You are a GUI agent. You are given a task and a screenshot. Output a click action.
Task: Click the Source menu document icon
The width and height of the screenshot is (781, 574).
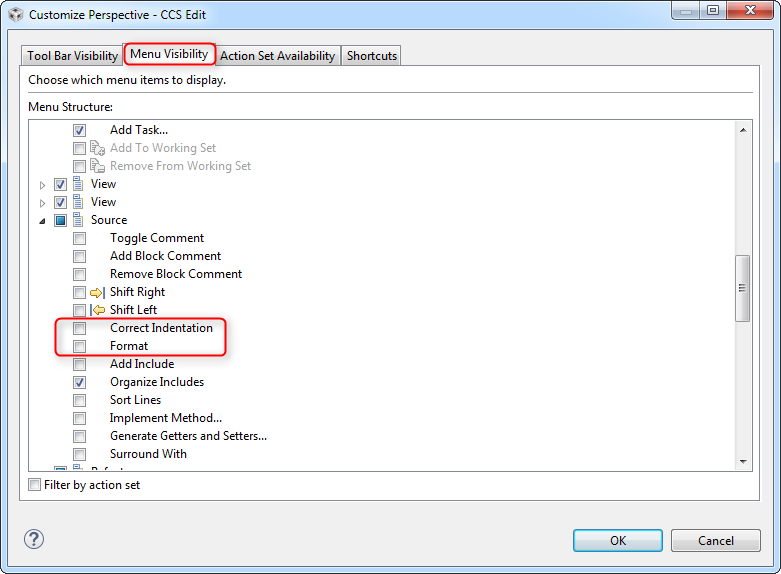[78, 219]
